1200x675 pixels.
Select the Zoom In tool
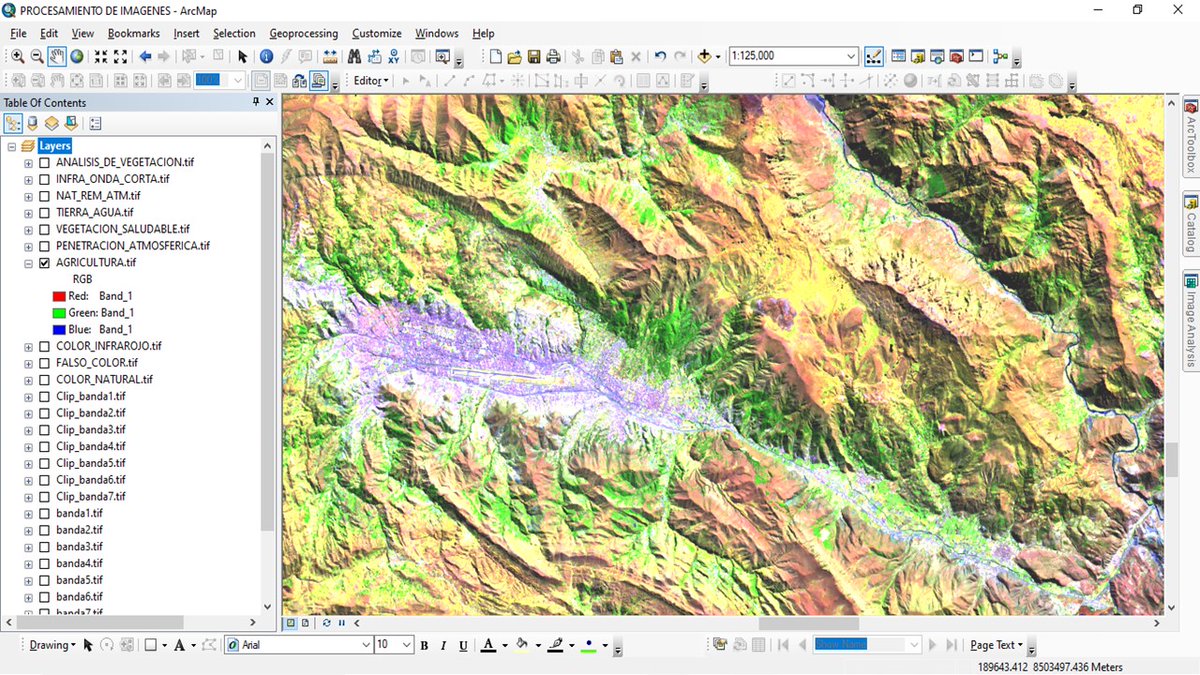pos(17,56)
